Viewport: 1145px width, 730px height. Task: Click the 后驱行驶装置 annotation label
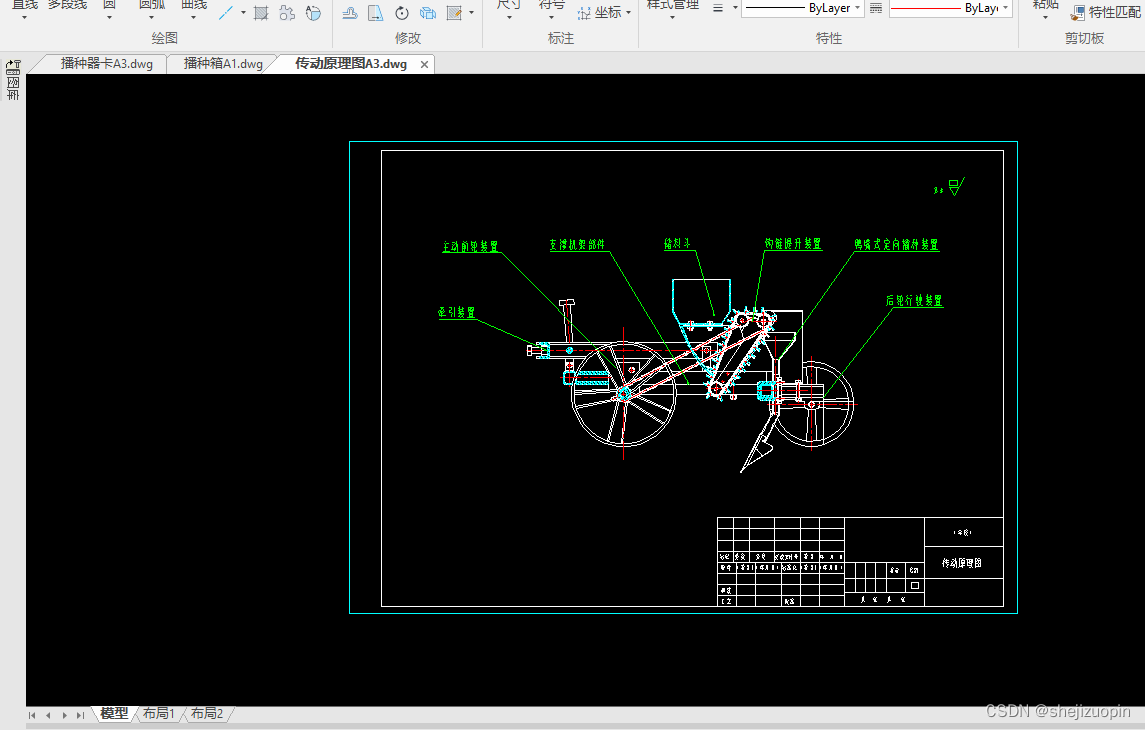[x=914, y=301]
